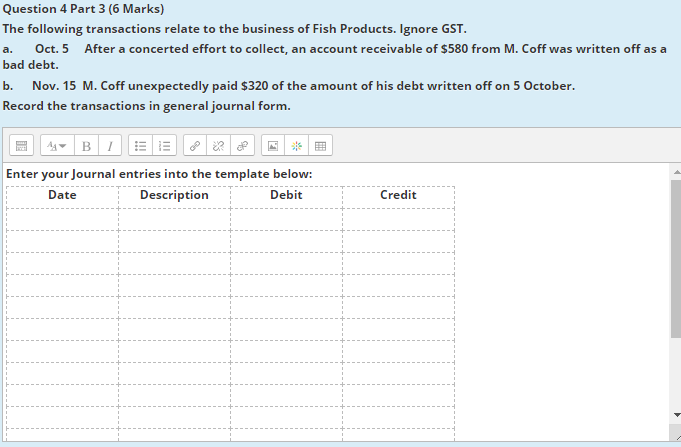Click the text 'Enter your Journal entries into the template below:'

coord(159,174)
